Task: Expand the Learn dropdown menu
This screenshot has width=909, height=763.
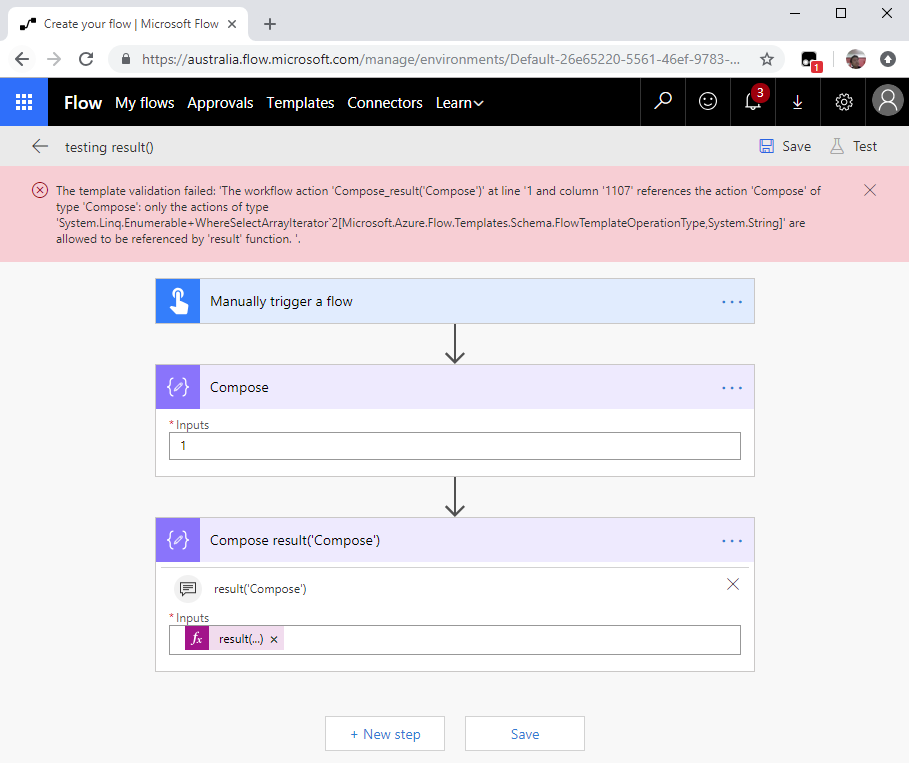Action: (x=459, y=103)
